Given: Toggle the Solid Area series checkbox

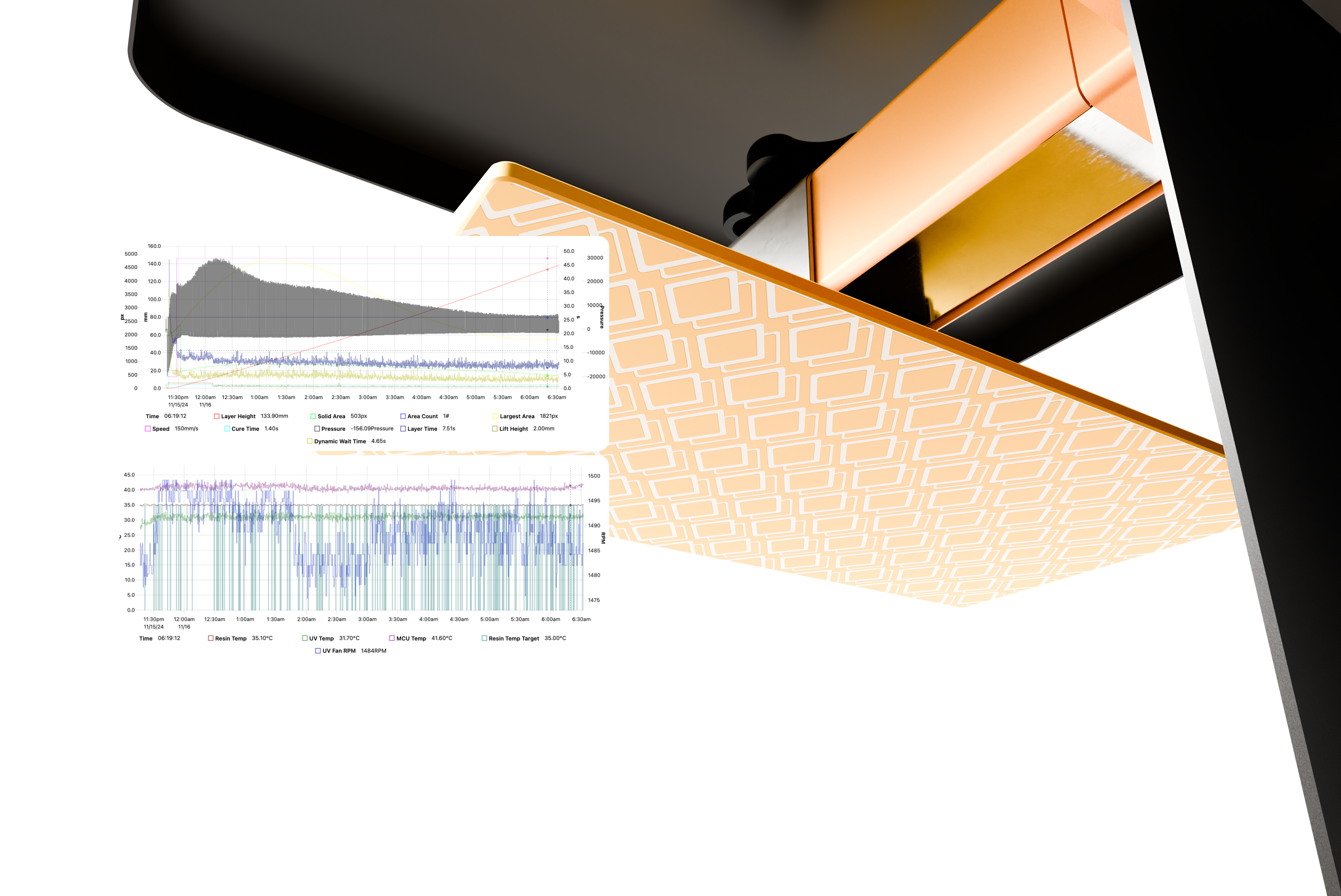Looking at the screenshot, I should pos(313,417).
